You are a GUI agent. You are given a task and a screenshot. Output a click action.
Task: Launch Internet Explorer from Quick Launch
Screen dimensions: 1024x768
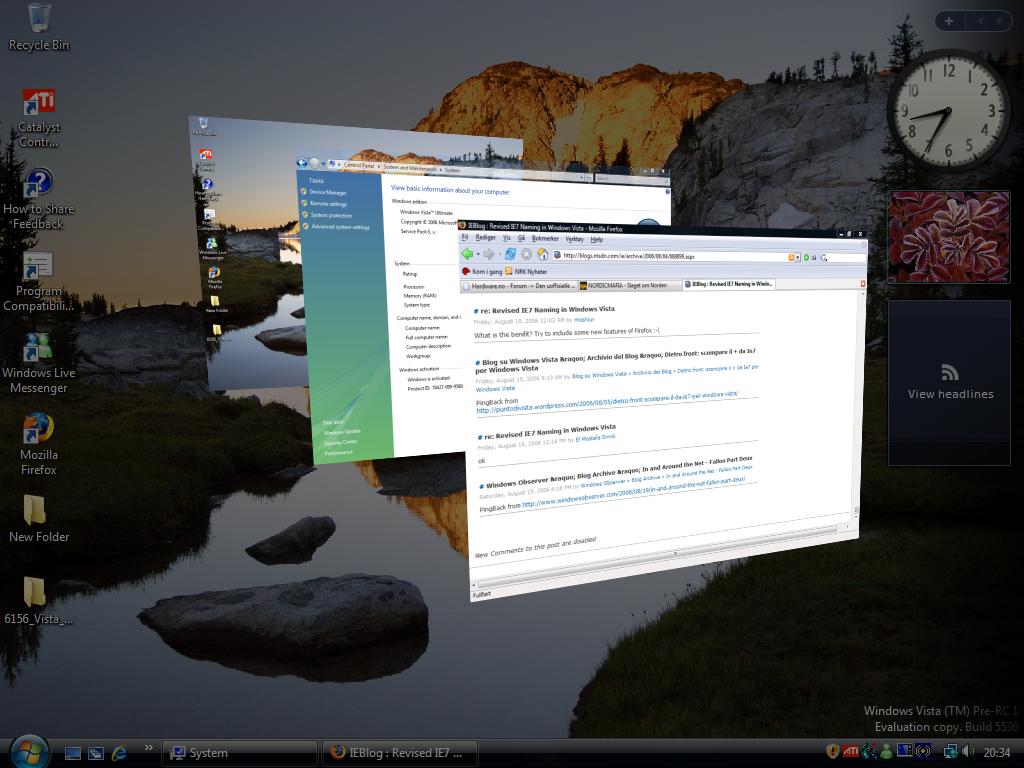point(120,753)
